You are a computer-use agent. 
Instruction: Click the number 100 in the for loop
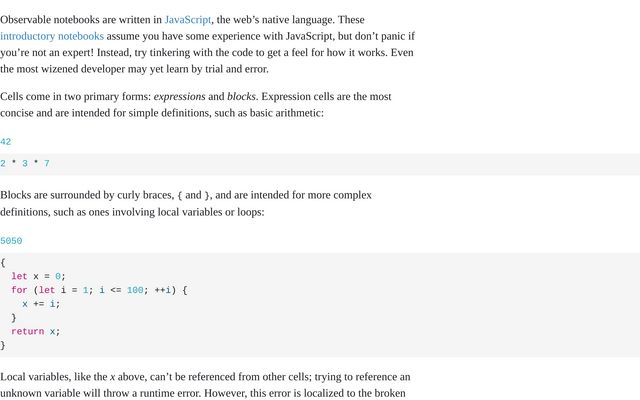pyautogui.click(x=135, y=290)
